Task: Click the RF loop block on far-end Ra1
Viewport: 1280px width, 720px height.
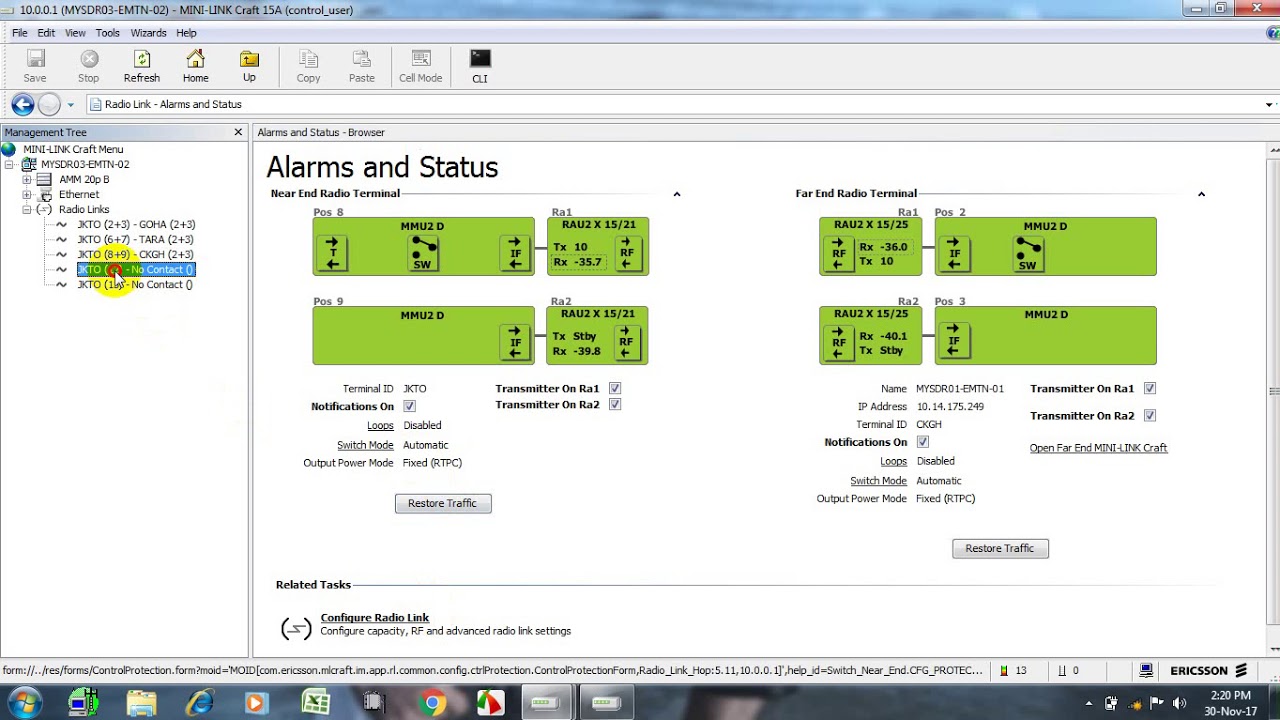Action: (x=839, y=253)
